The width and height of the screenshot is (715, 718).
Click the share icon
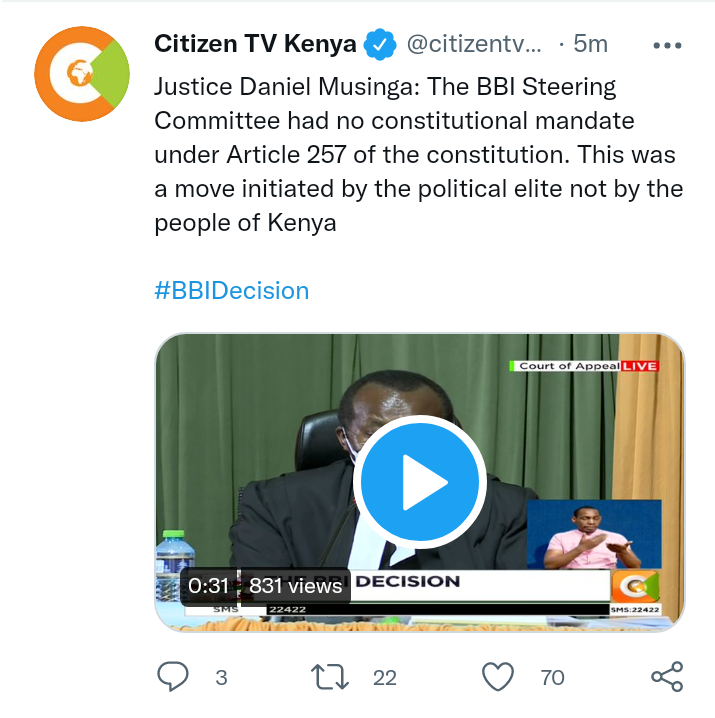(x=667, y=677)
